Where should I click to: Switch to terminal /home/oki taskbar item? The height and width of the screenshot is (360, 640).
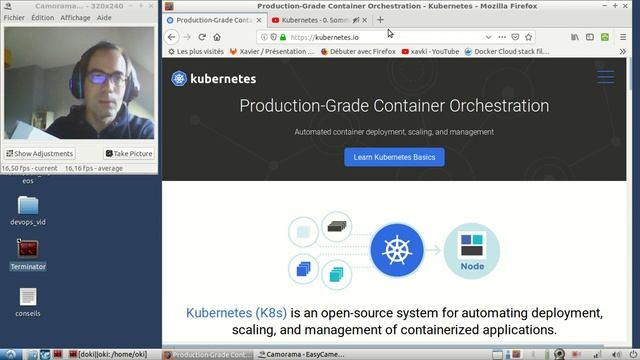(108, 354)
